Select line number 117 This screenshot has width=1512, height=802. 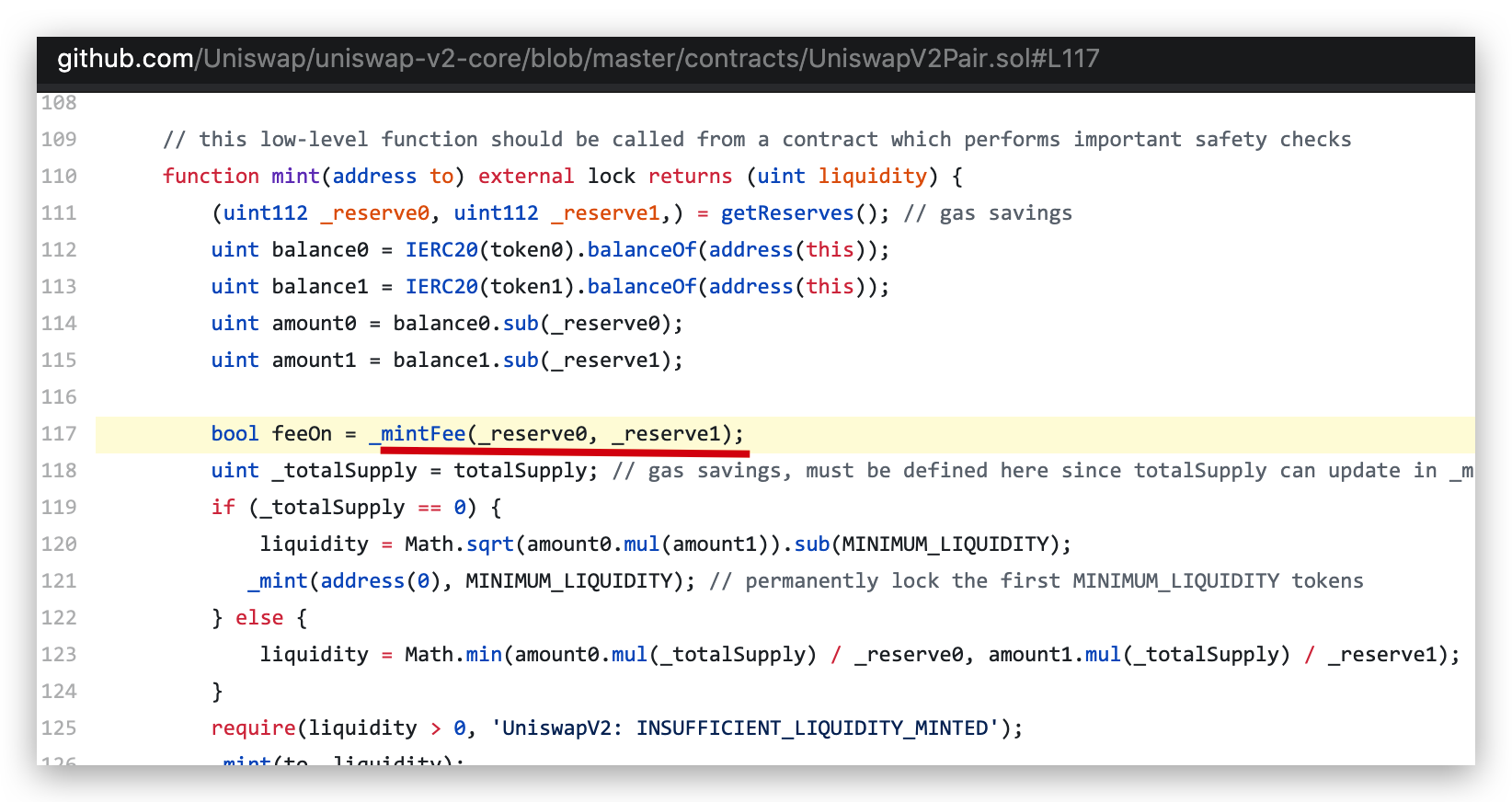[x=59, y=434]
